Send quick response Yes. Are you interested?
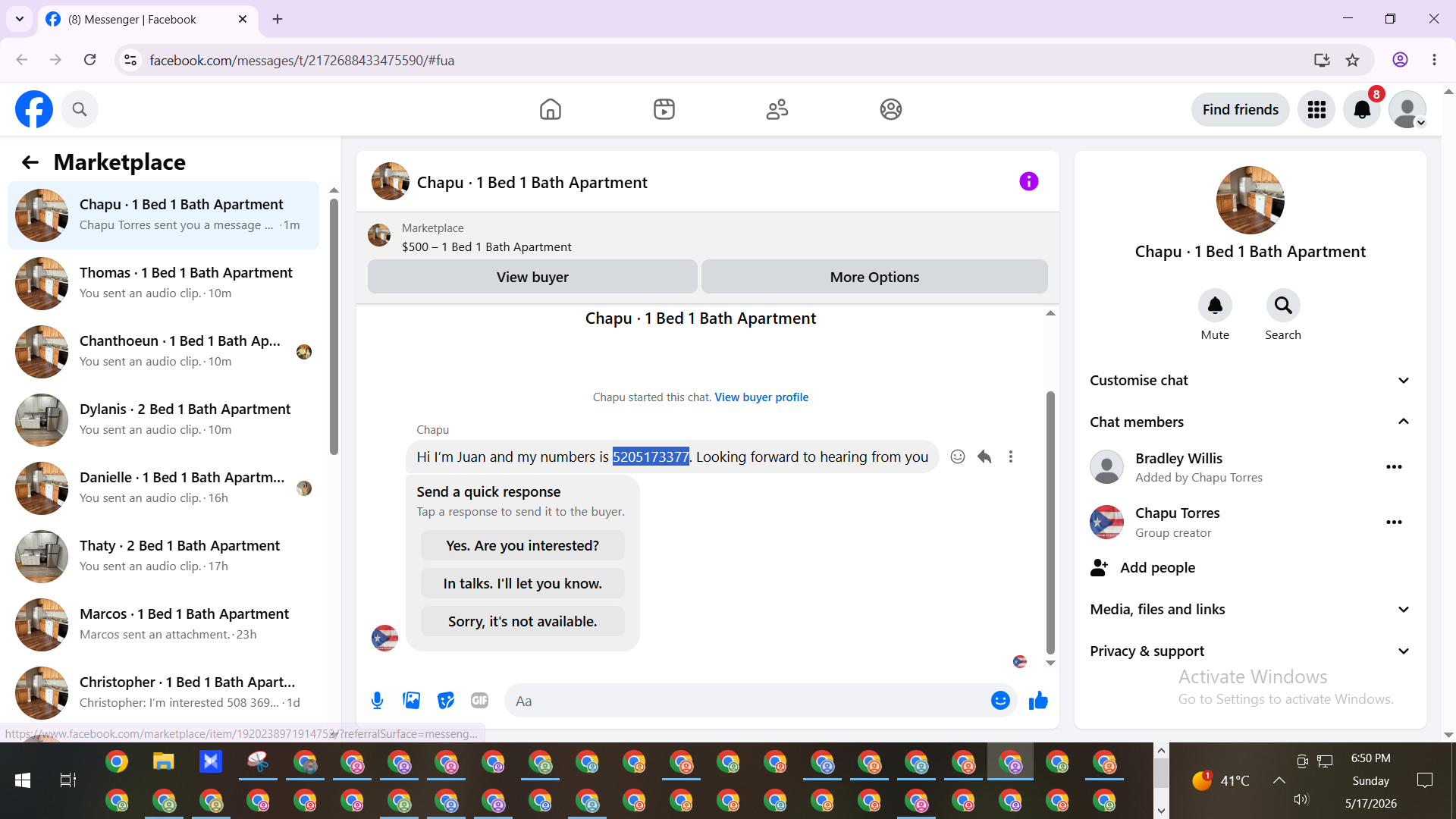Screen dimensions: 1456x819 click(x=522, y=546)
